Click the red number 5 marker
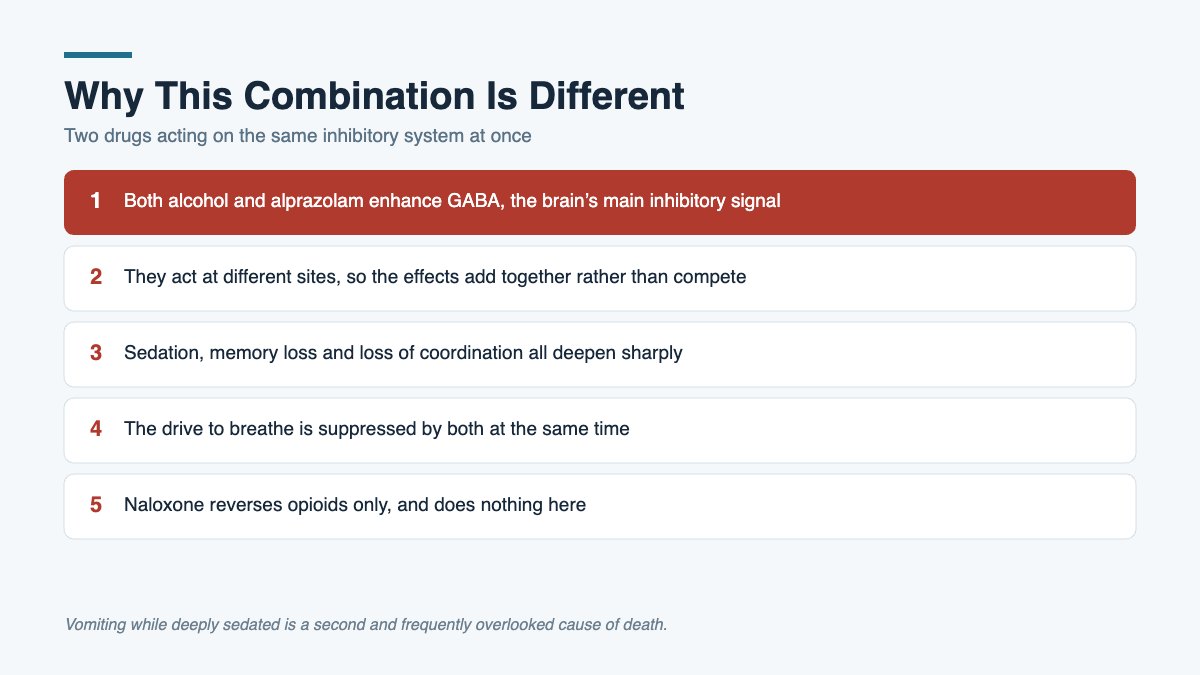 (x=96, y=505)
